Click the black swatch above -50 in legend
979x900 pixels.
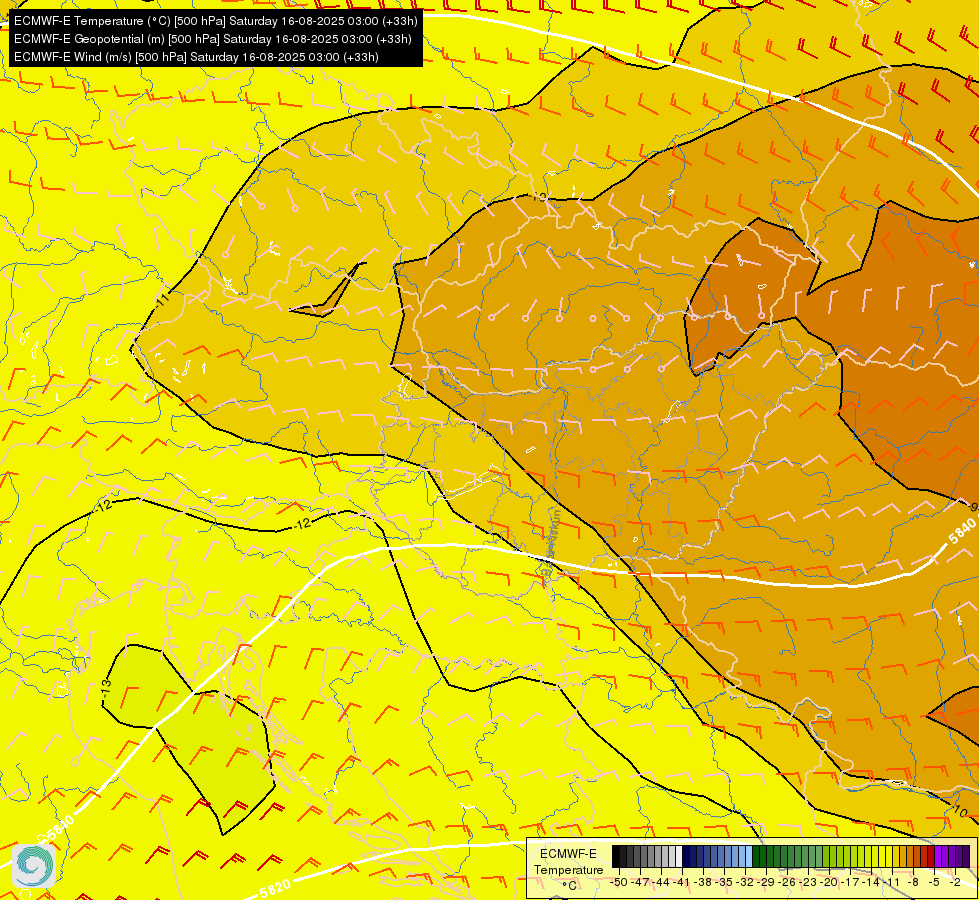tap(616, 856)
